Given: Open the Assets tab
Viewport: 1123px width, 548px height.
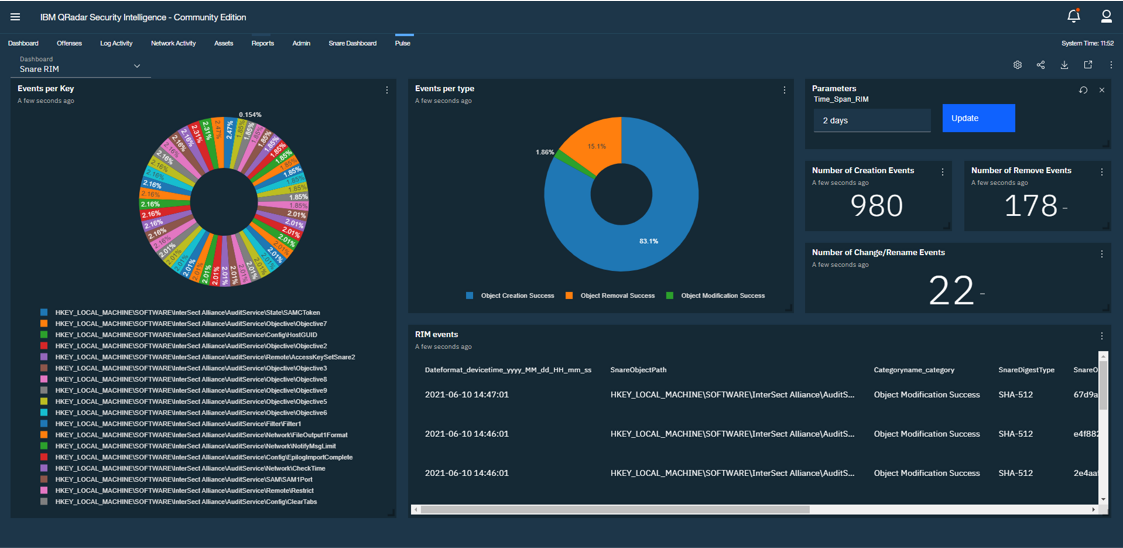Looking at the screenshot, I should (223, 44).
